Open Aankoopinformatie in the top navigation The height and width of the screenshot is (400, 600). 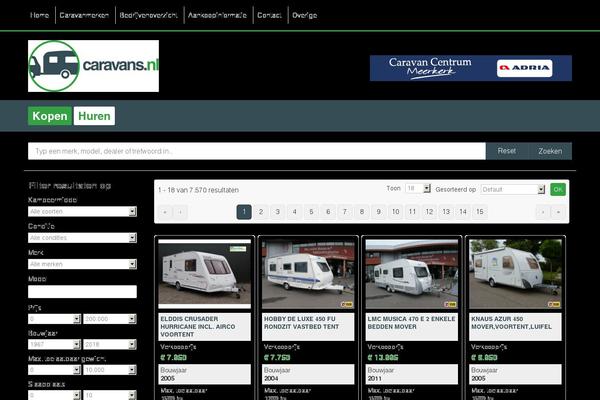(x=217, y=15)
